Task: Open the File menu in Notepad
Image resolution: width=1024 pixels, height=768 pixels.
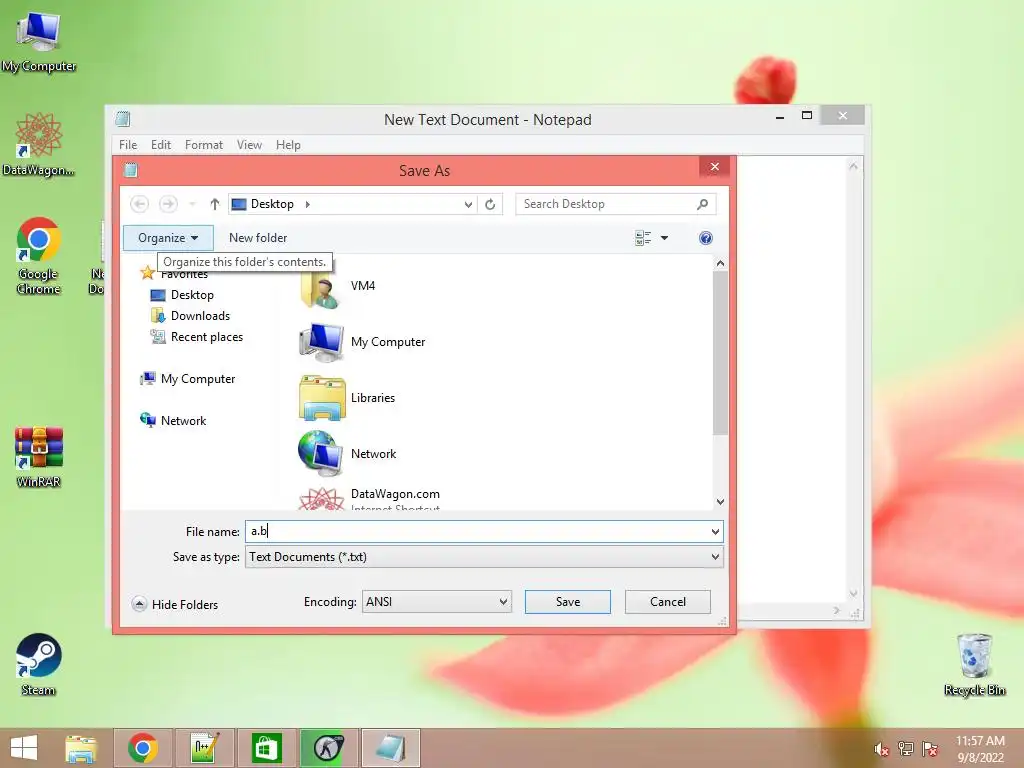Action: pyautogui.click(x=128, y=145)
